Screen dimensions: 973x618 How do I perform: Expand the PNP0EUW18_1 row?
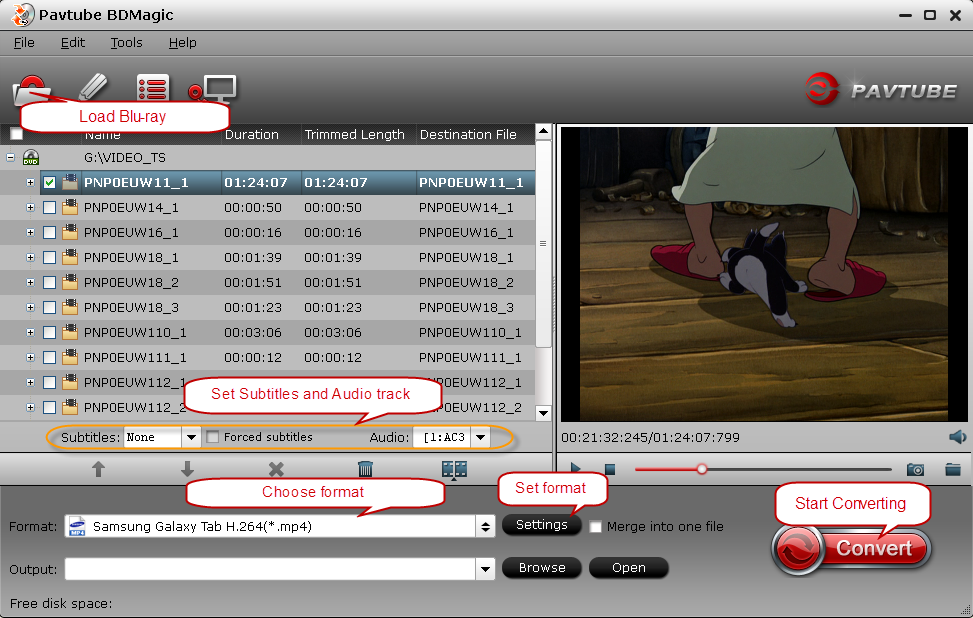click(x=30, y=258)
